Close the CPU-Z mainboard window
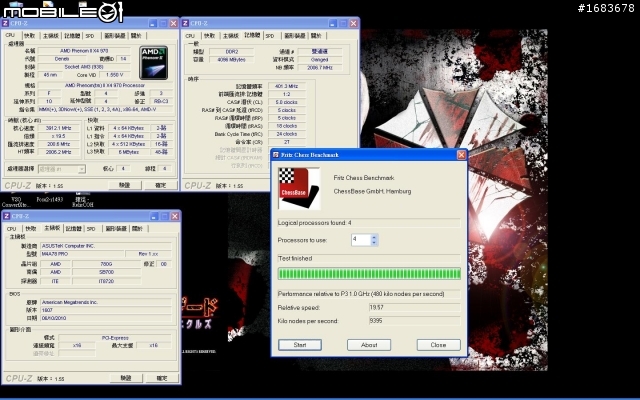 175,216
